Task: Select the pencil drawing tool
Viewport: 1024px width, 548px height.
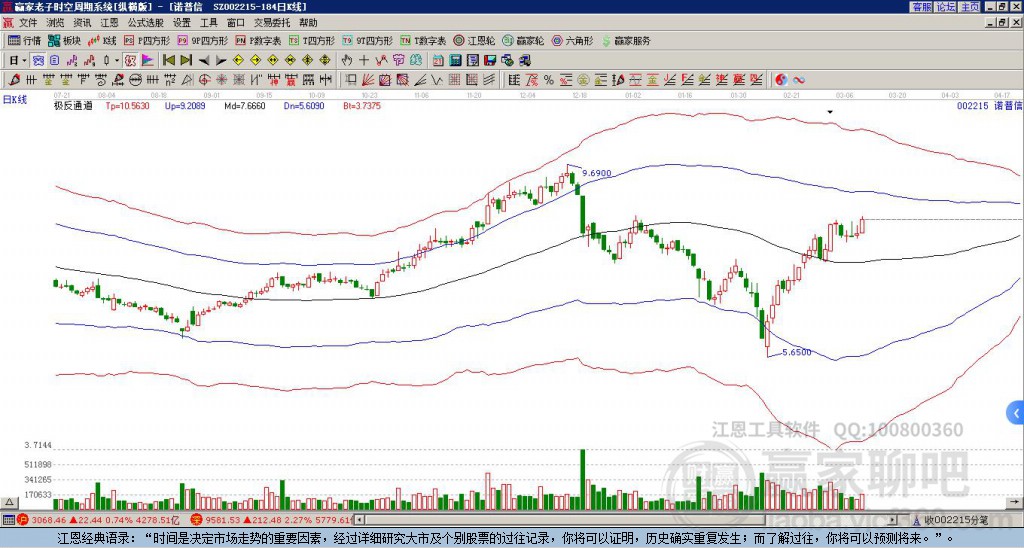Action: tap(14, 80)
